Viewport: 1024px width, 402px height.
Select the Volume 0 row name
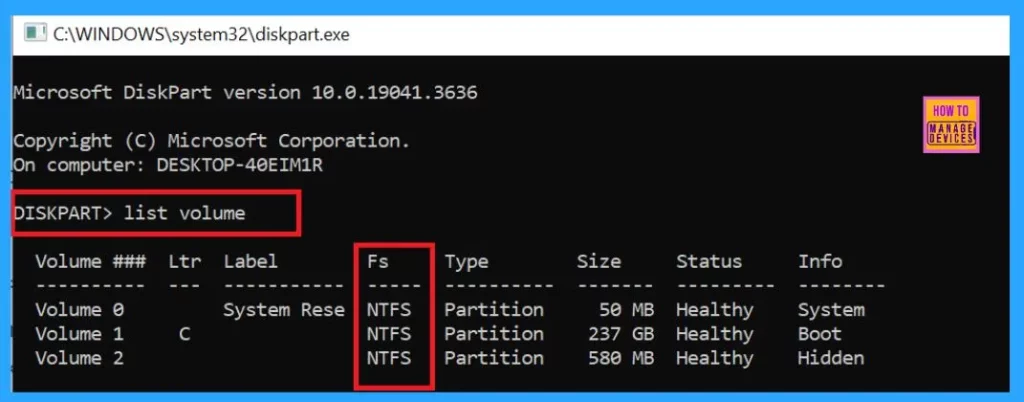coord(79,310)
